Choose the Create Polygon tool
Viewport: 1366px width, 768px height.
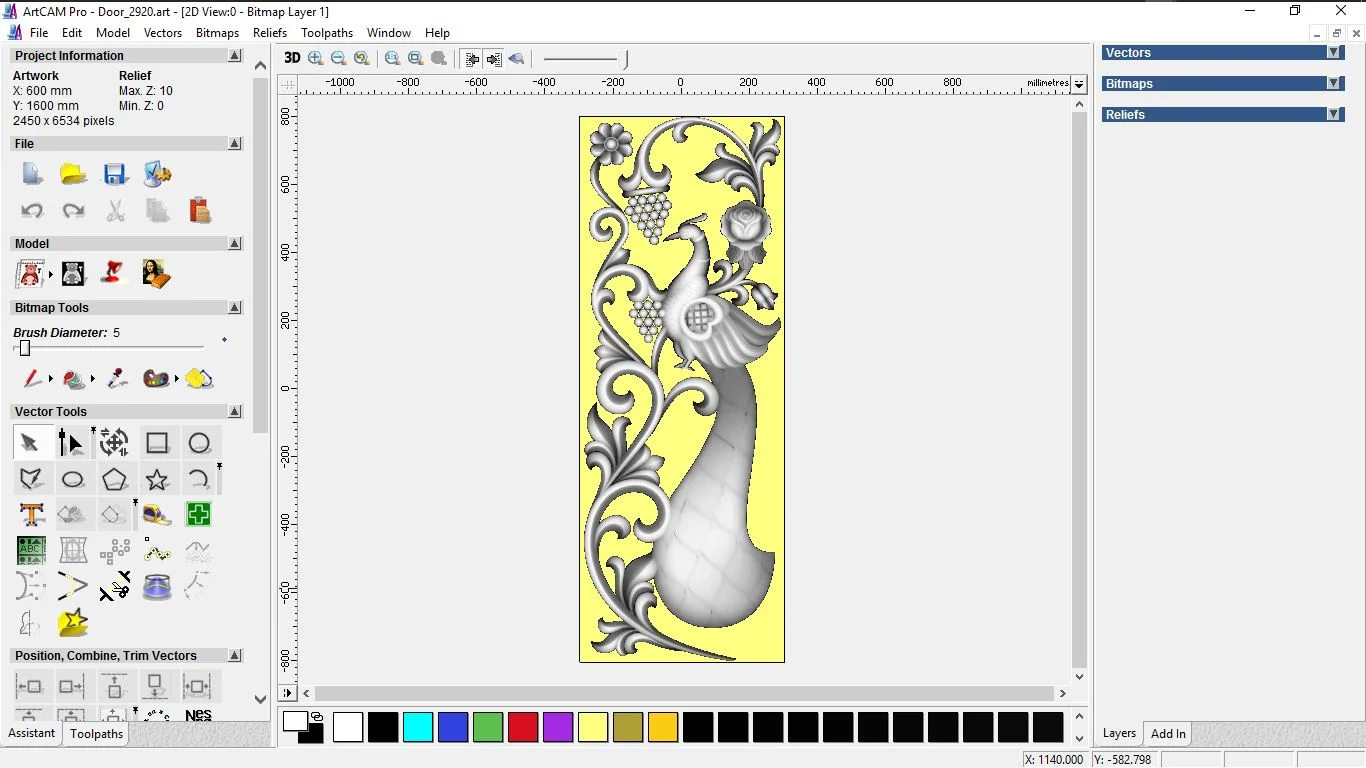[115, 479]
